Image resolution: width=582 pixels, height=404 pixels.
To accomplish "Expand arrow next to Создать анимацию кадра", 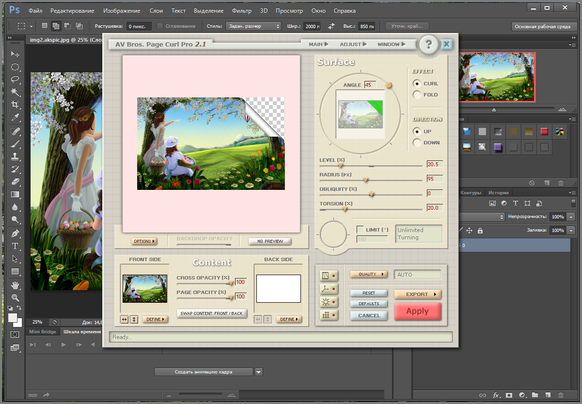I will tap(259, 372).
